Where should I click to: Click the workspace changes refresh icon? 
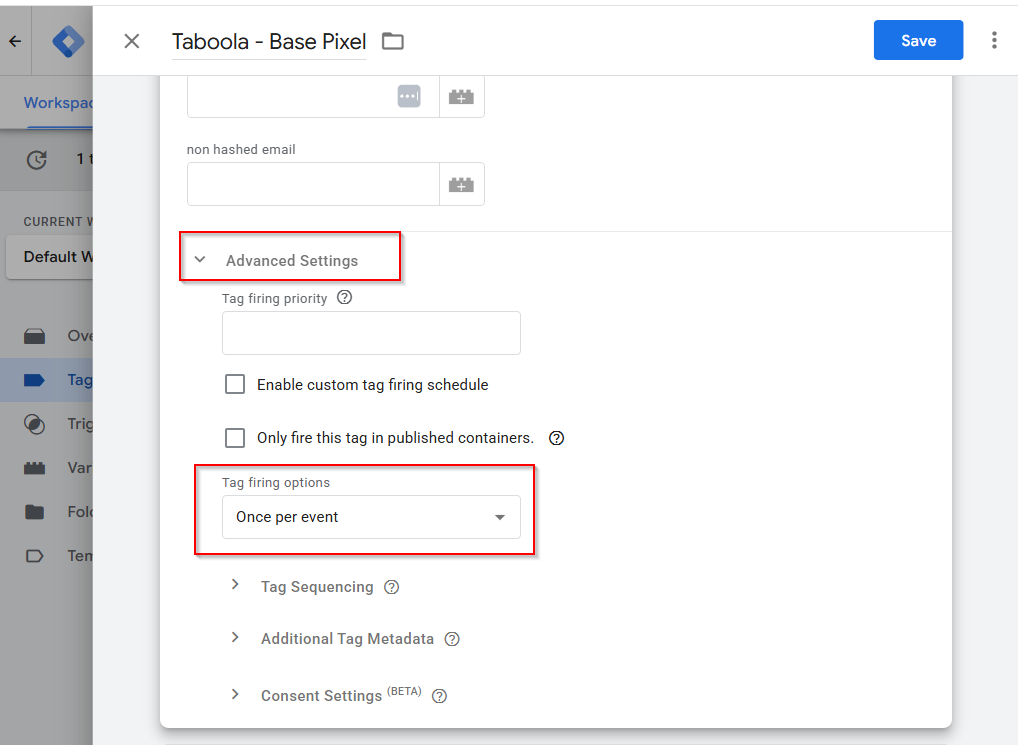pyautogui.click(x=37, y=159)
